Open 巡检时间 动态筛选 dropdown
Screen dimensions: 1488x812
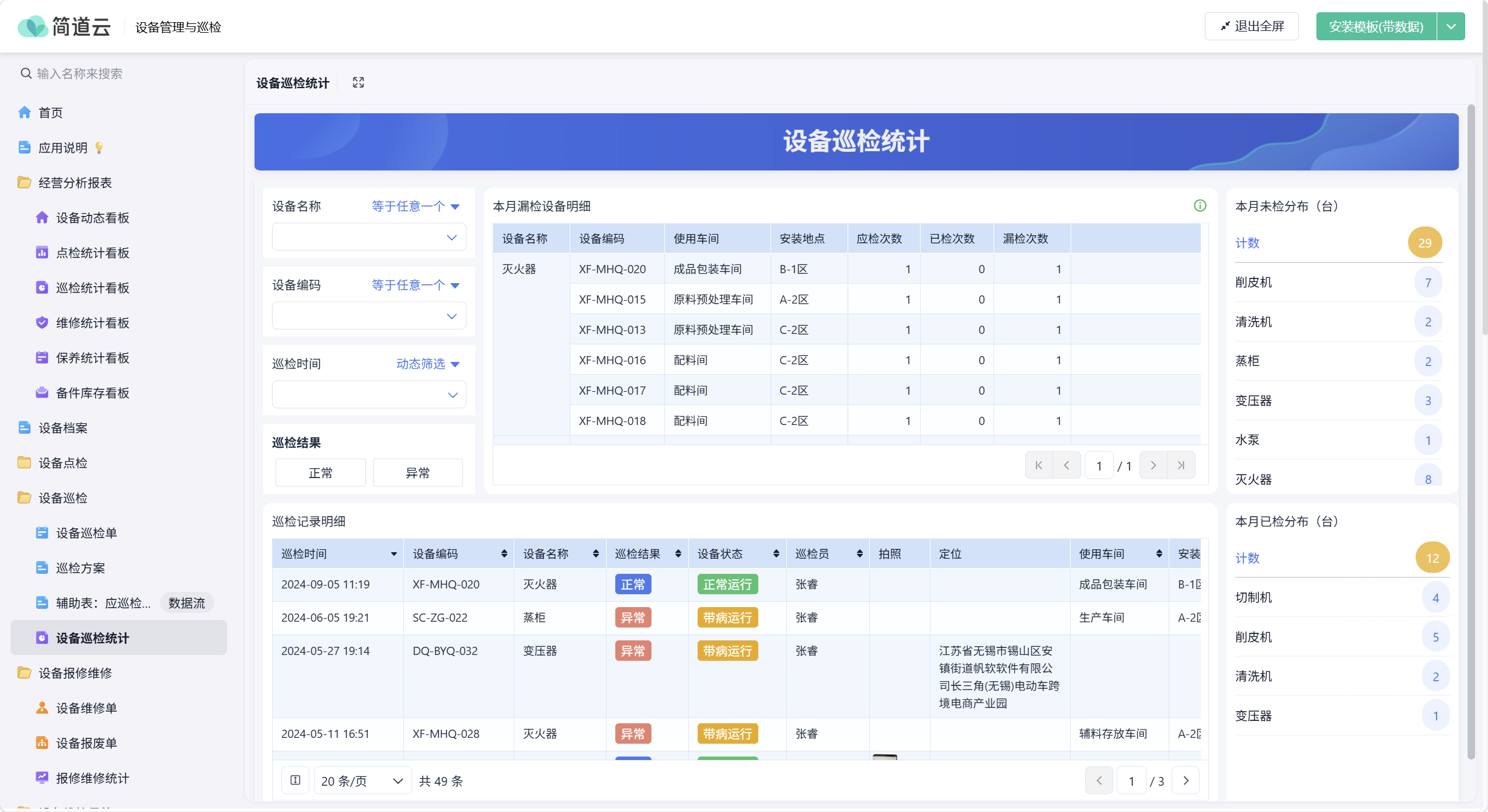pyautogui.click(x=428, y=364)
